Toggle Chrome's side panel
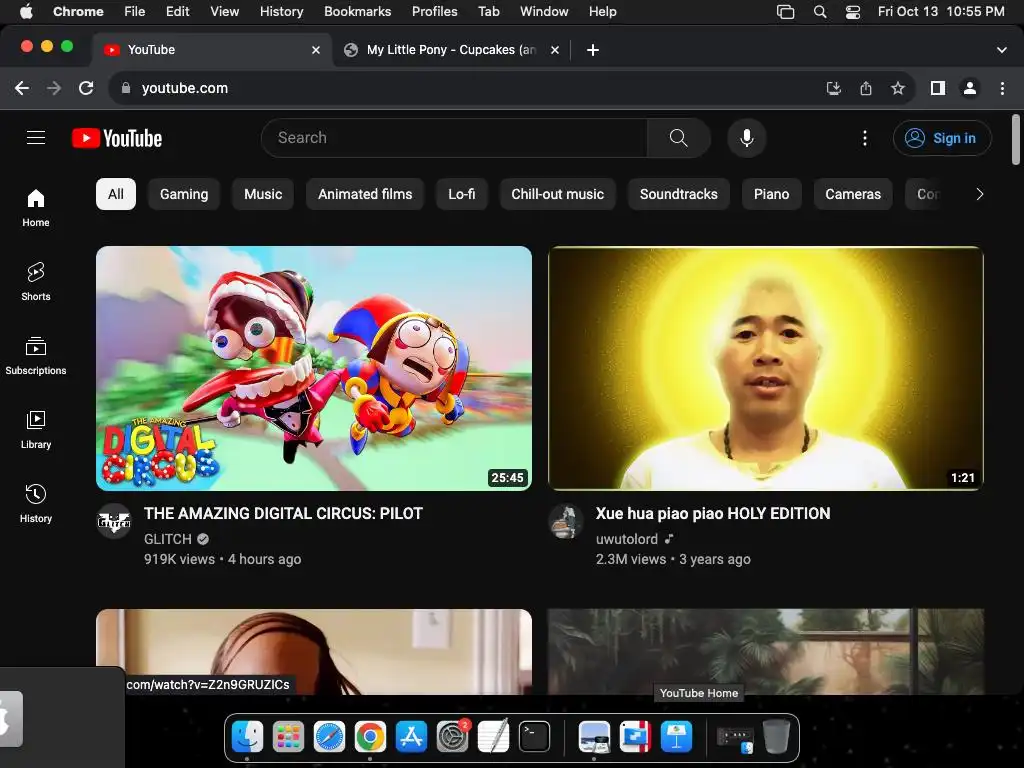This screenshot has width=1024, height=768. pos(938,88)
